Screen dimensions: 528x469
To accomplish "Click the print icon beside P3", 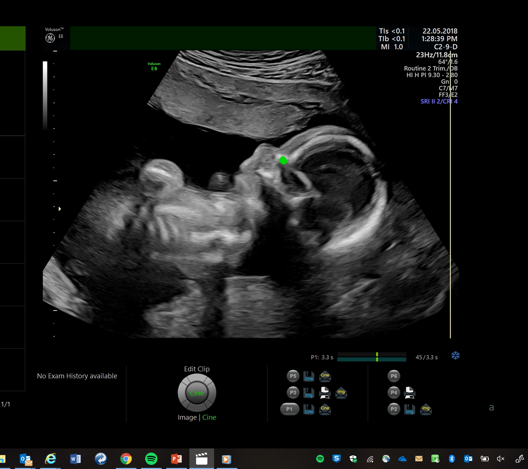I will point(324,393).
